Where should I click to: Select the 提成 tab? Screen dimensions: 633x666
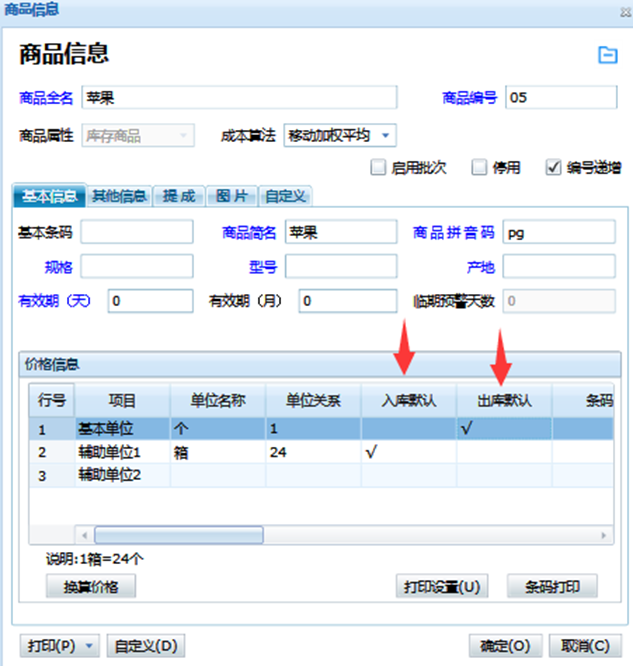tap(179, 196)
